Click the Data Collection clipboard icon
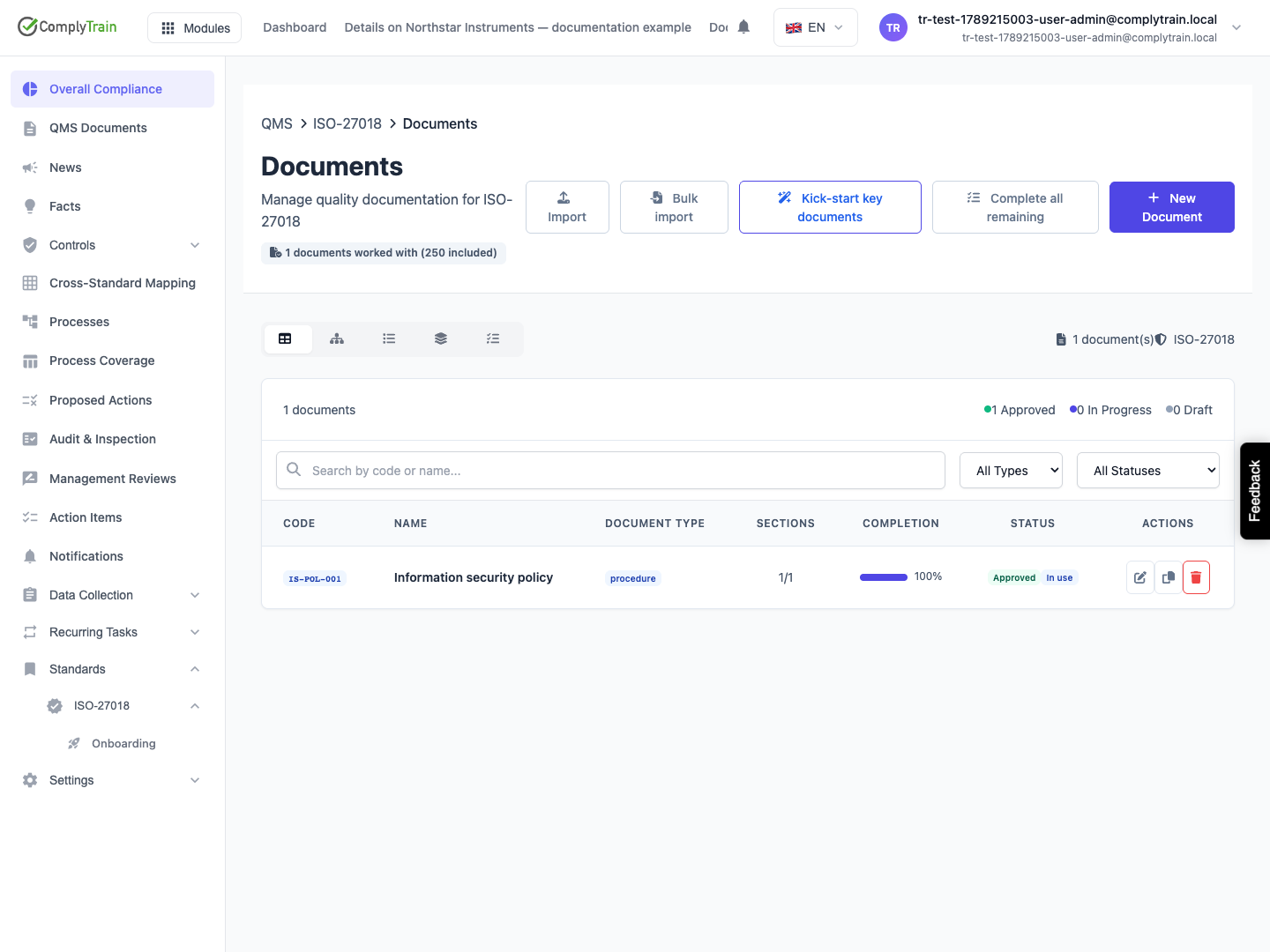Image resolution: width=1270 pixels, height=952 pixels. pyautogui.click(x=30, y=595)
